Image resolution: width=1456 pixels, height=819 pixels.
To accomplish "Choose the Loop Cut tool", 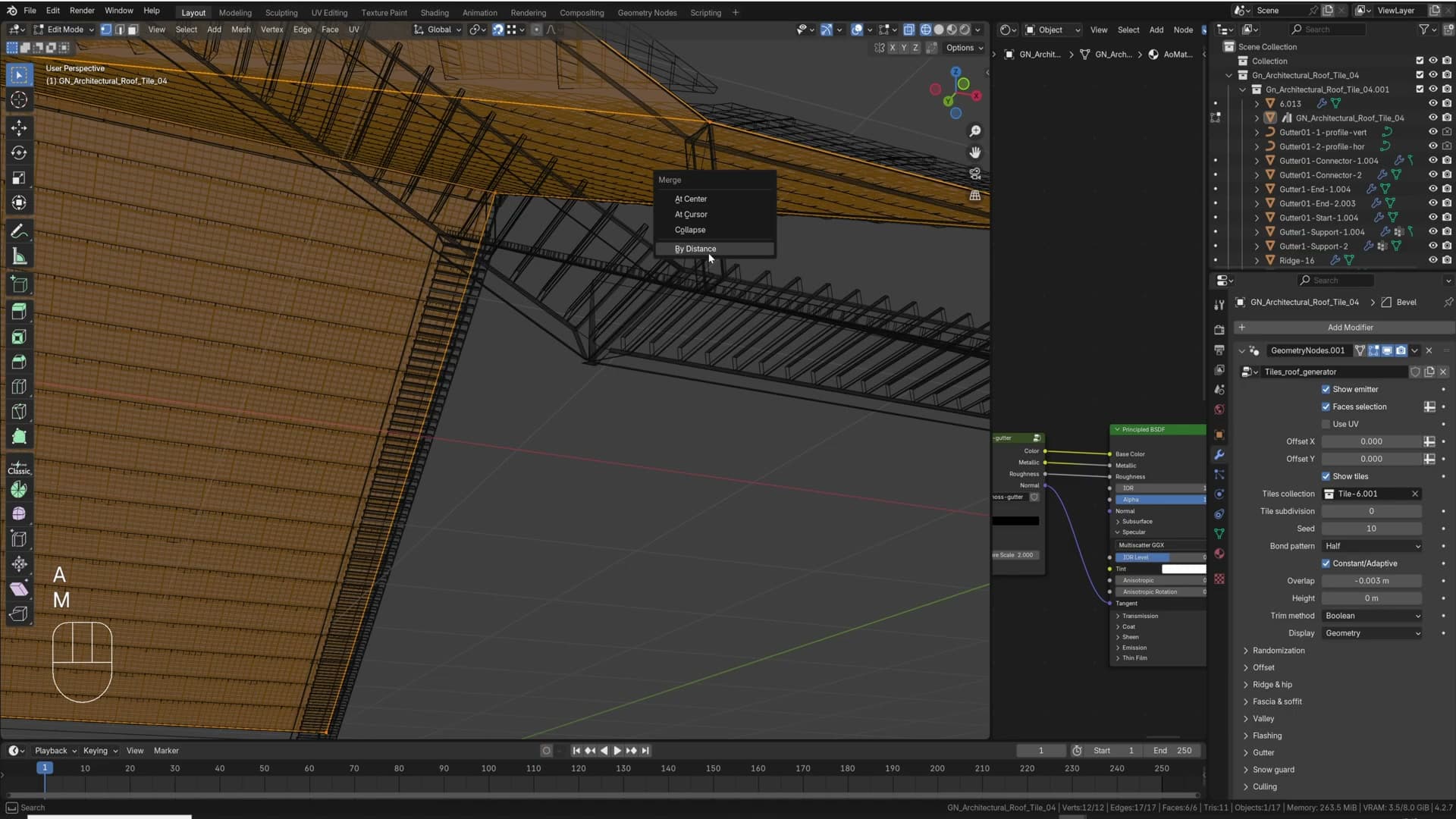I will pyautogui.click(x=19, y=387).
